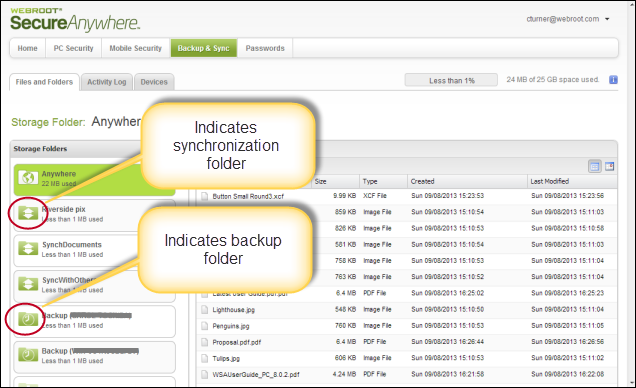This screenshot has width=636, height=388.
Task: Select the Tulips.jpg file
Action: pos(226,358)
